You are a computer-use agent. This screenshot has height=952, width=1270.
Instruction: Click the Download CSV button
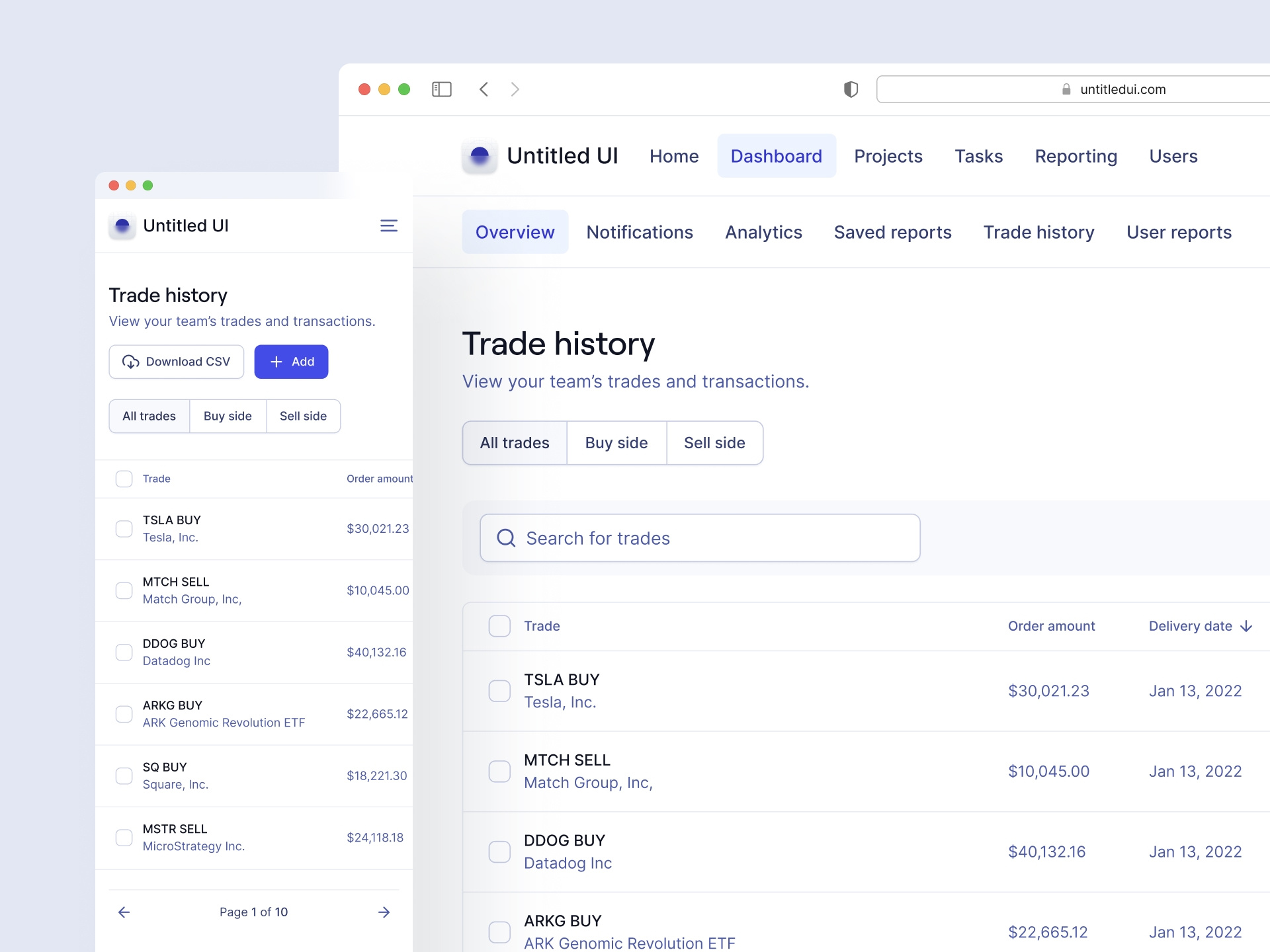click(x=176, y=362)
